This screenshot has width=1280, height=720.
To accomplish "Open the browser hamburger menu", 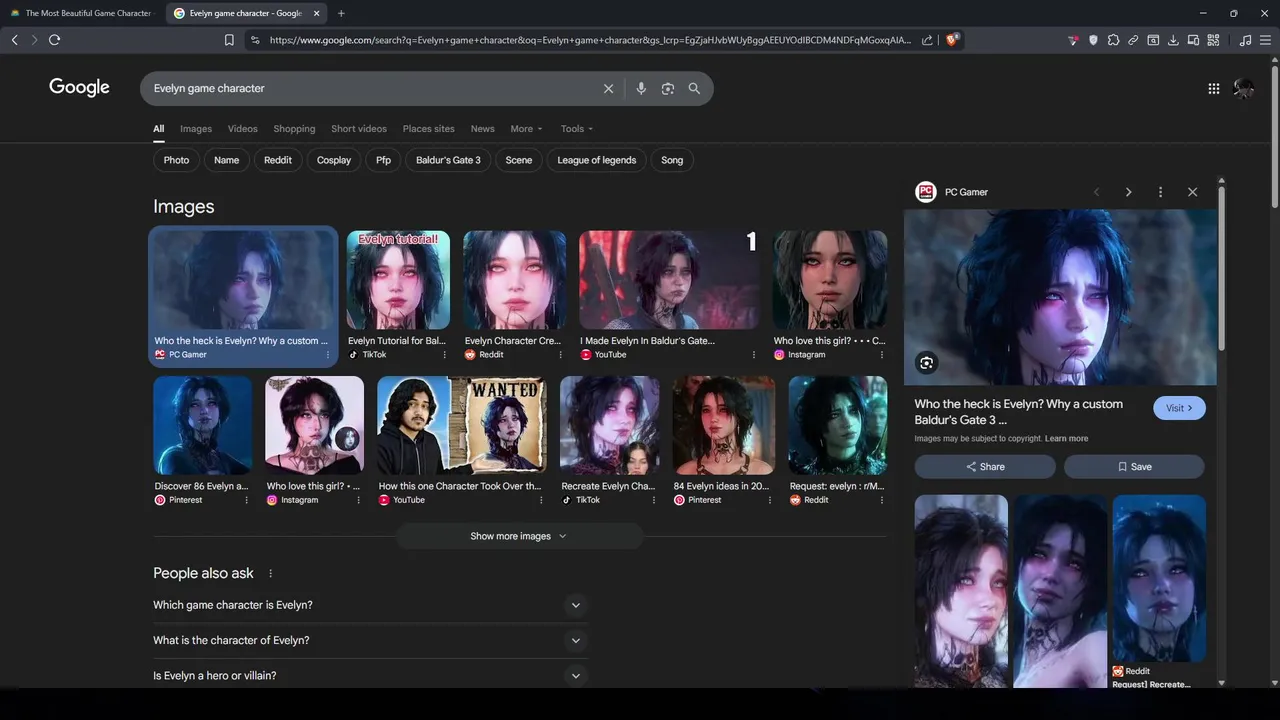I will [x=1265, y=40].
